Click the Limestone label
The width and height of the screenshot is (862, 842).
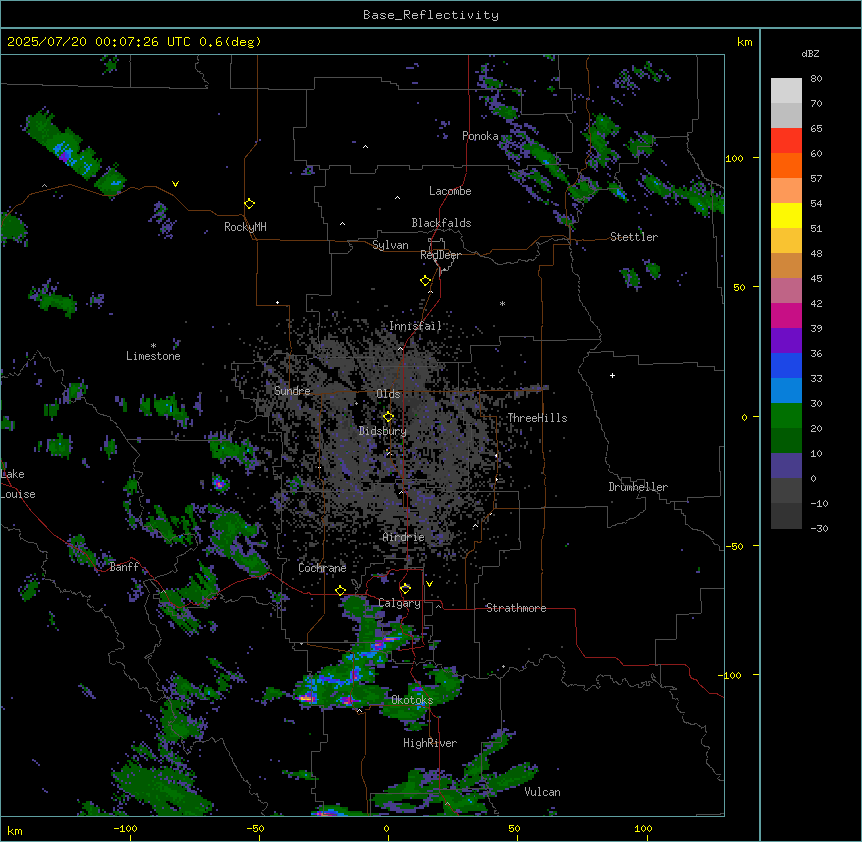[153, 356]
